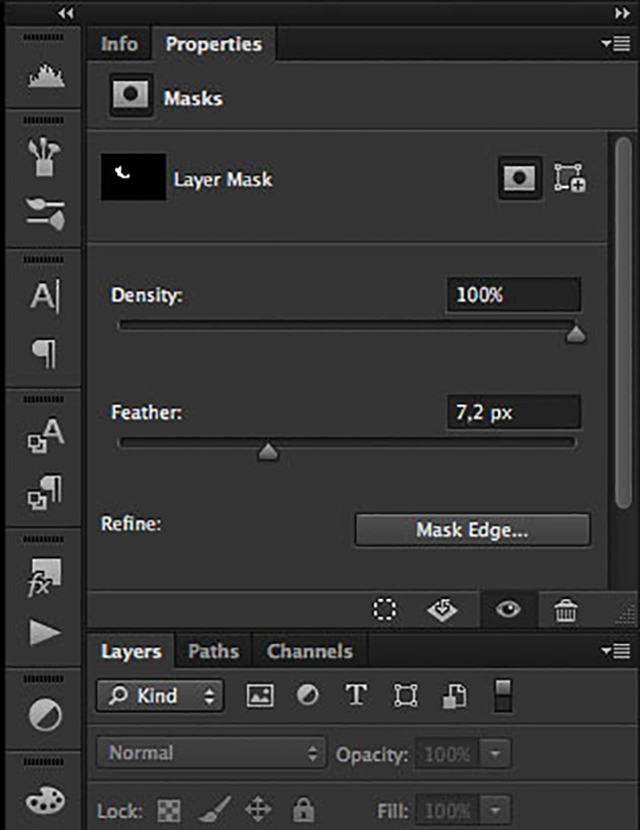Click the Masks icon in Properties header
Screen dimensions: 640x830
coord(131,95)
